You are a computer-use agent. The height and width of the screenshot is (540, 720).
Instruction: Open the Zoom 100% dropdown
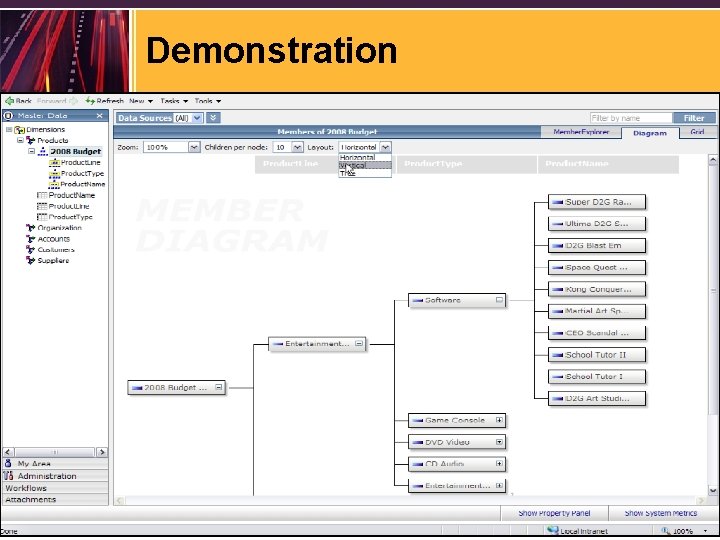(194, 147)
